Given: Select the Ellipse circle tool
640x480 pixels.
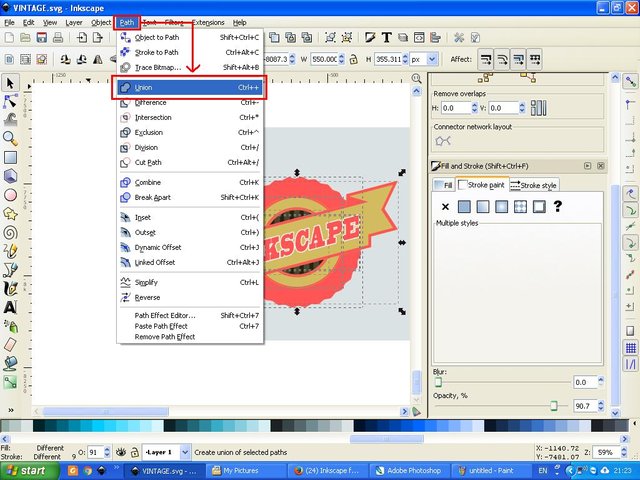Looking at the screenshot, I should pyautogui.click(x=10, y=195).
